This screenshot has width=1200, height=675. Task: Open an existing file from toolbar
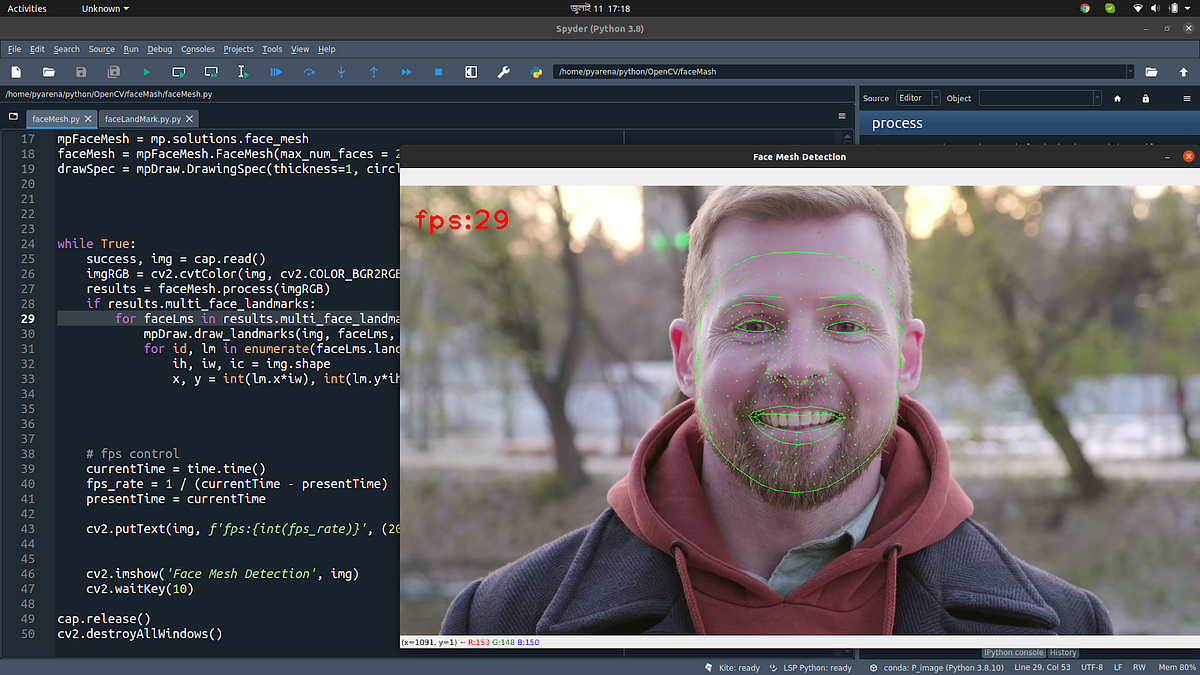pyautogui.click(x=48, y=72)
